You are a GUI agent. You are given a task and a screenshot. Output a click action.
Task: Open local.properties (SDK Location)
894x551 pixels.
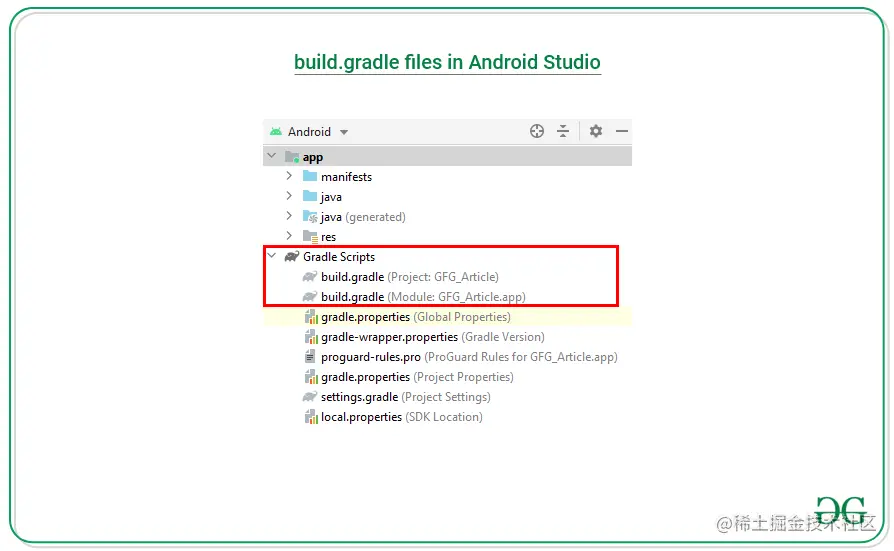pyautogui.click(x=401, y=417)
